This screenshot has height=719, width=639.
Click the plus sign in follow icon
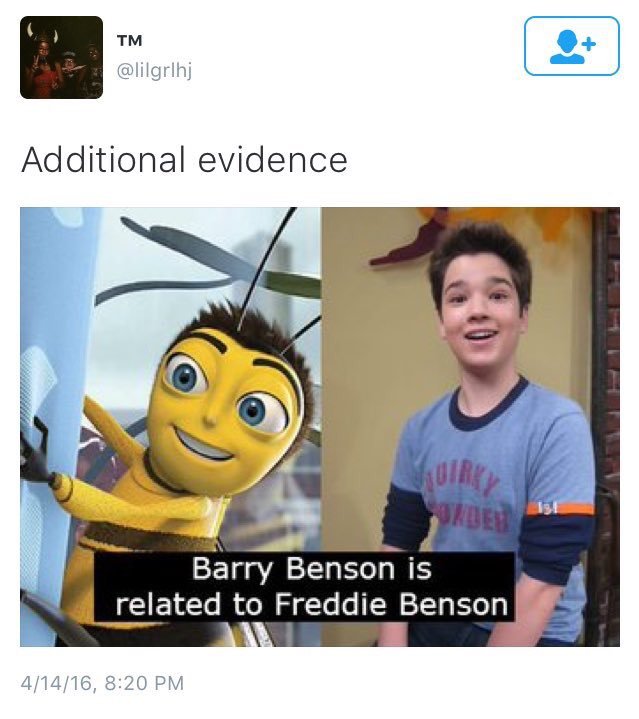pyautogui.click(x=590, y=44)
